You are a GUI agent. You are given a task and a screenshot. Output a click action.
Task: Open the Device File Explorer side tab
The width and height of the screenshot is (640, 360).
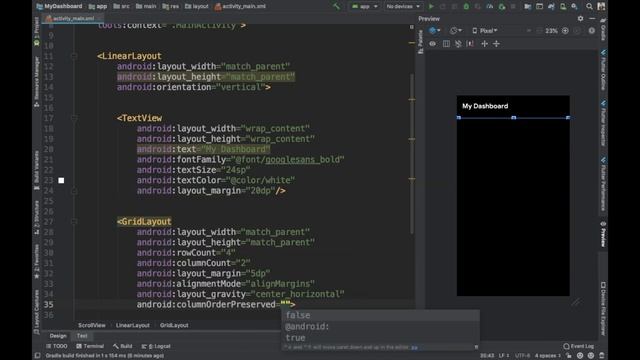coord(603,309)
